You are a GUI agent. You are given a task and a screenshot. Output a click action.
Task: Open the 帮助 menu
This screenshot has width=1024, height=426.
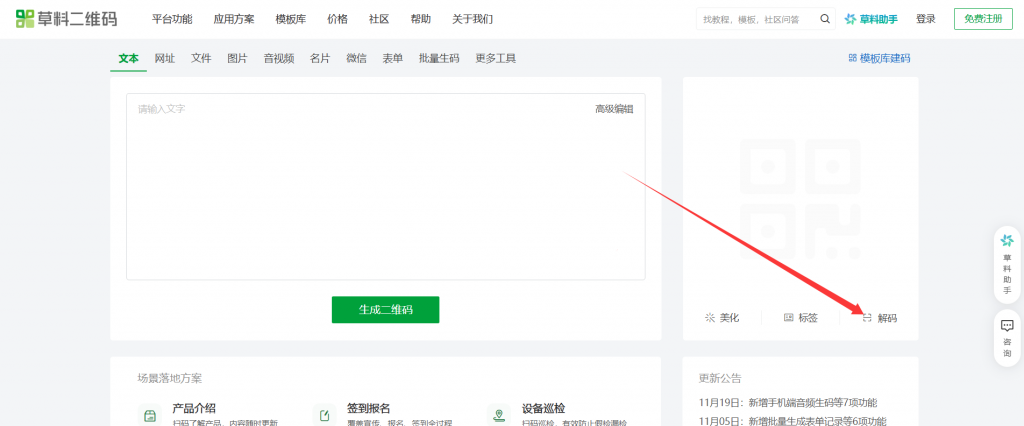click(x=421, y=19)
